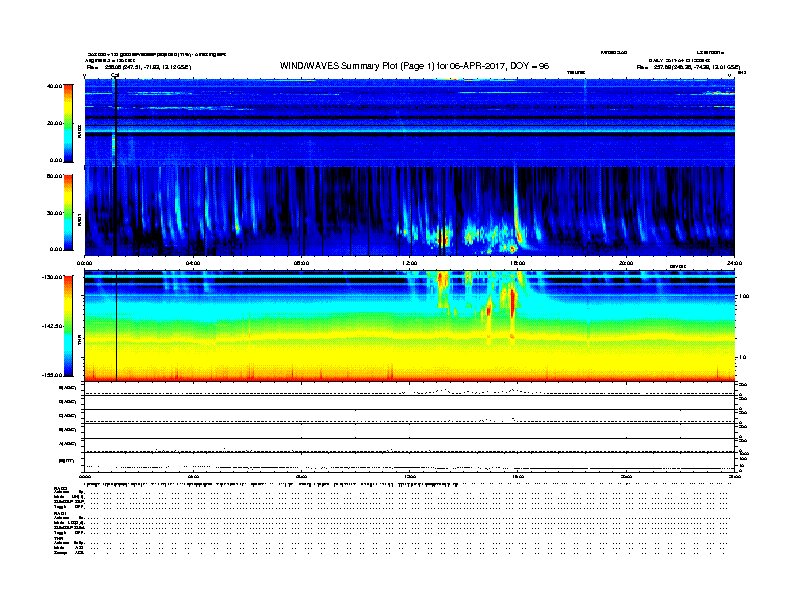Click the RAD2 status table heading at bottom
The width and height of the screenshot is (792, 612).
[60, 488]
